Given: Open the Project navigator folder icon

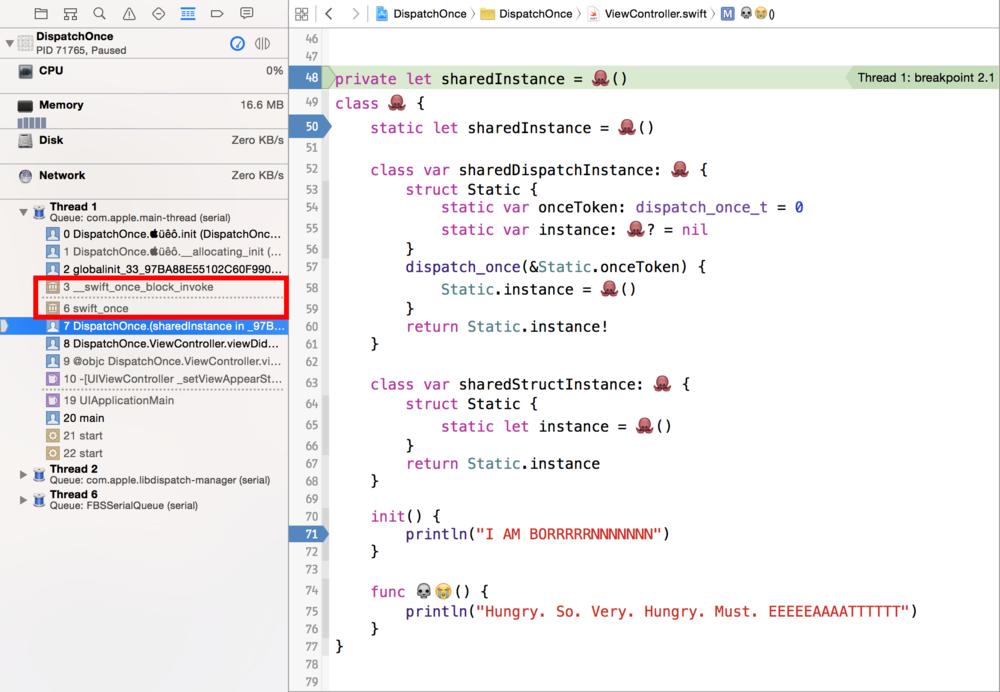Looking at the screenshot, I should (x=41, y=14).
